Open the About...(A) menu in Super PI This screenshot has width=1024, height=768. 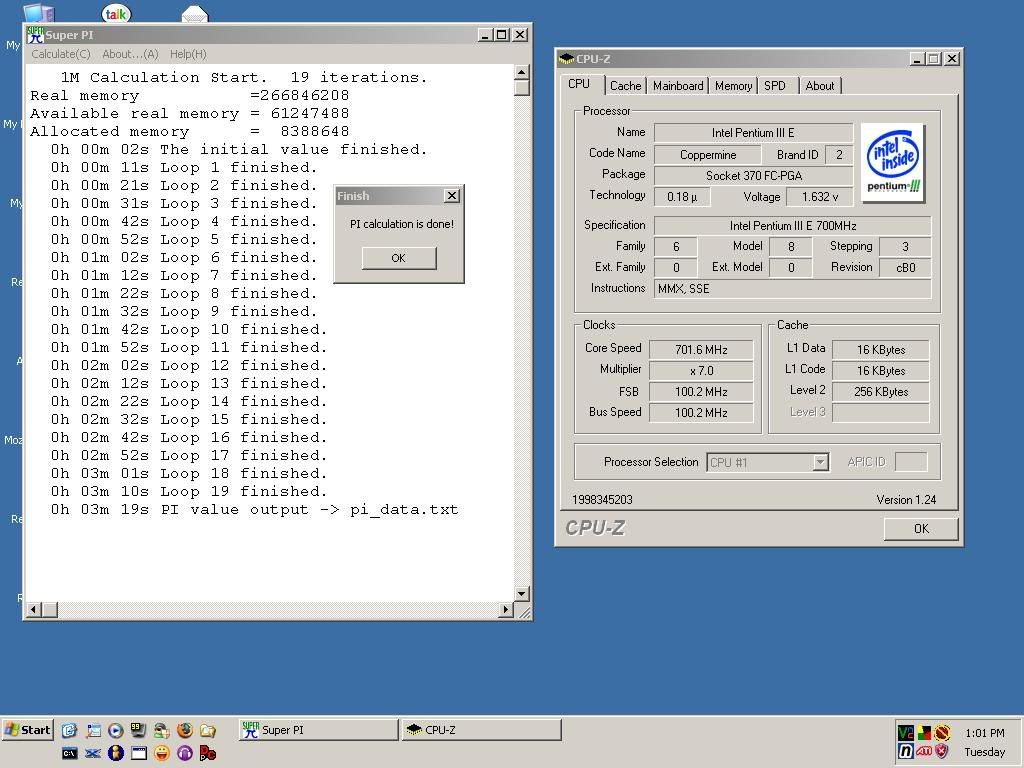tap(130, 54)
